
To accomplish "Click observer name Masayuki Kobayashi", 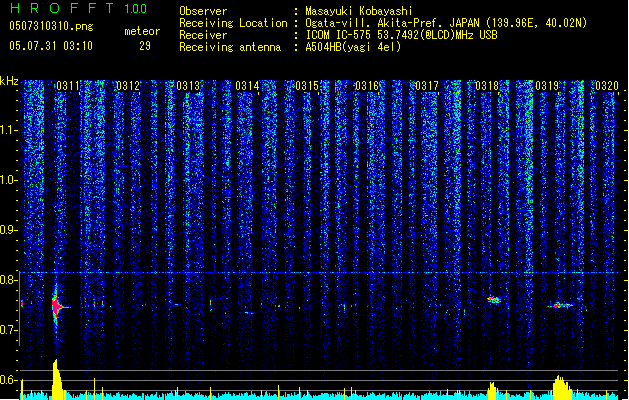I will pyautogui.click(x=359, y=11).
